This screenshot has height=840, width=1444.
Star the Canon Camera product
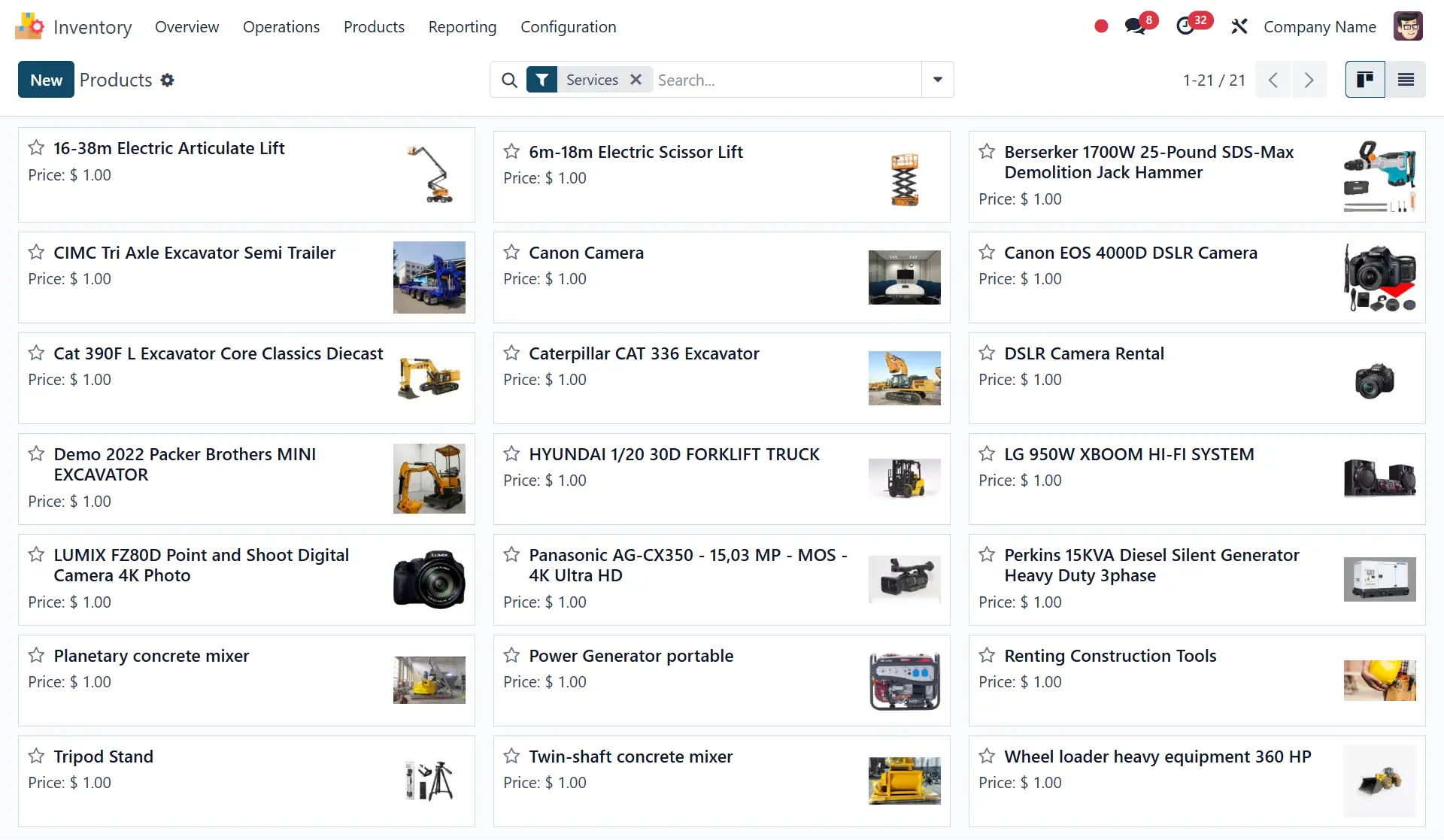[511, 252]
